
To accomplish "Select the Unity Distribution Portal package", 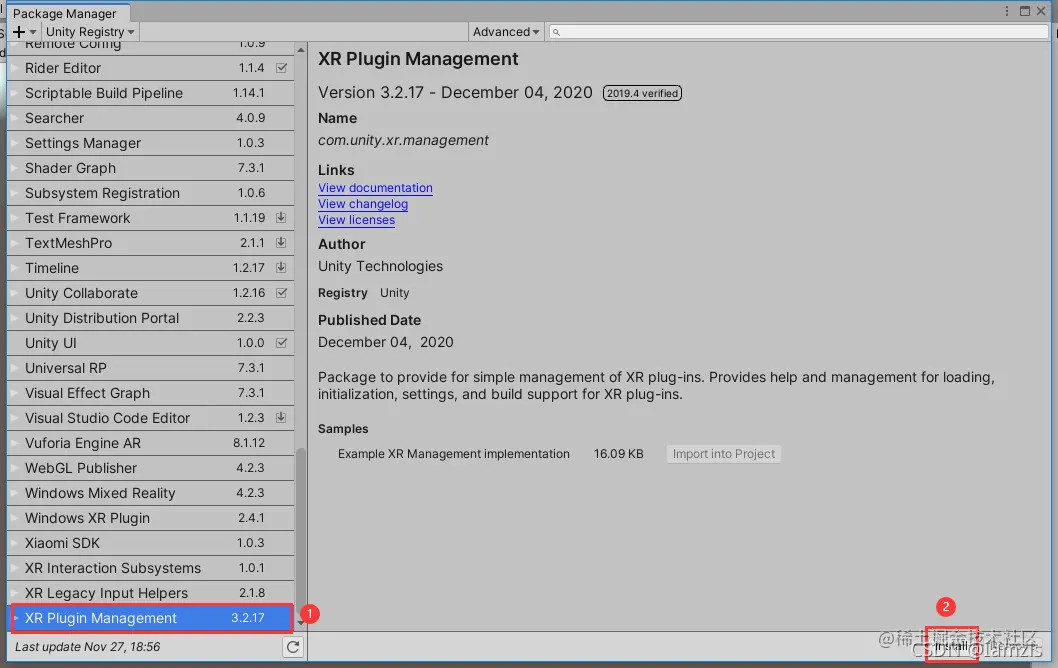I will (x=150, y=317).
